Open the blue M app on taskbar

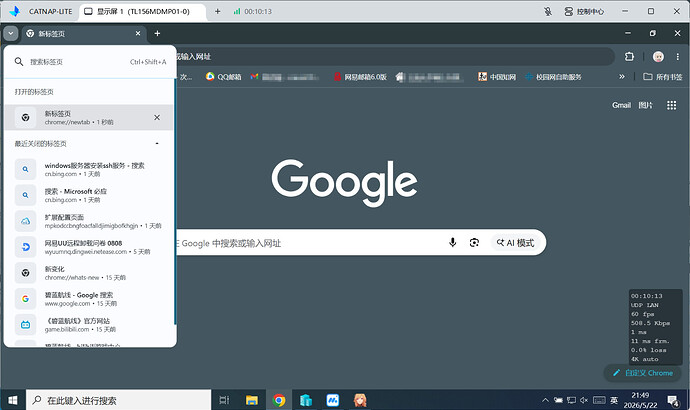(333, 400)
